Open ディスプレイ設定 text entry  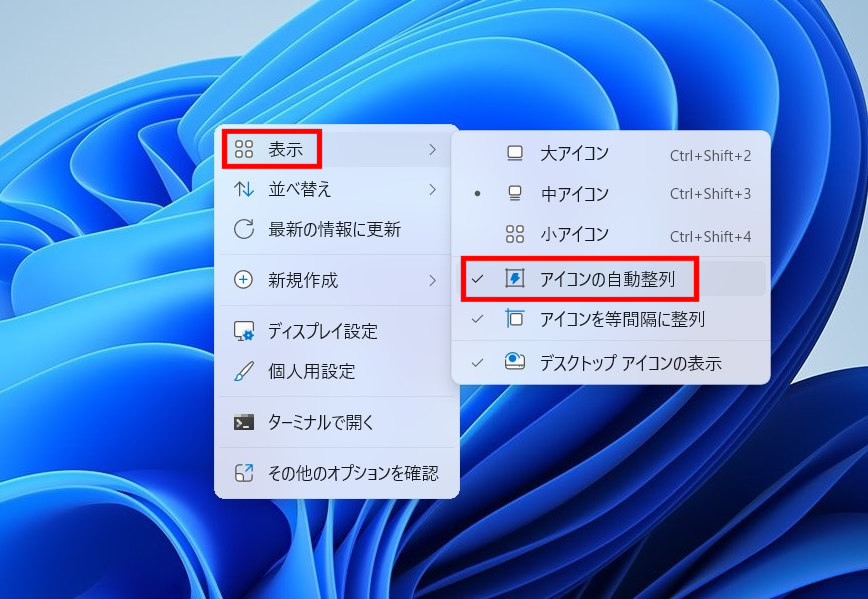tap(322, 331)
